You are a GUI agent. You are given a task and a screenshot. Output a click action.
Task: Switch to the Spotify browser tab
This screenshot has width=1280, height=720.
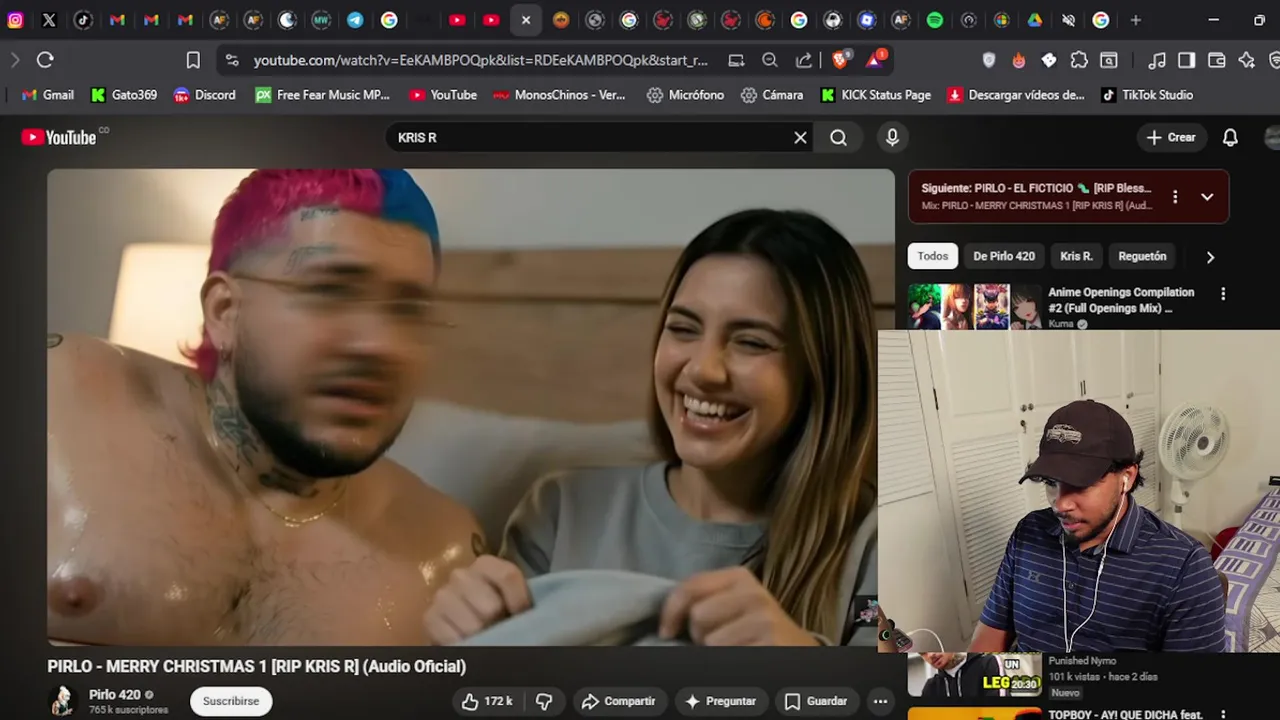tap(934, 20)
